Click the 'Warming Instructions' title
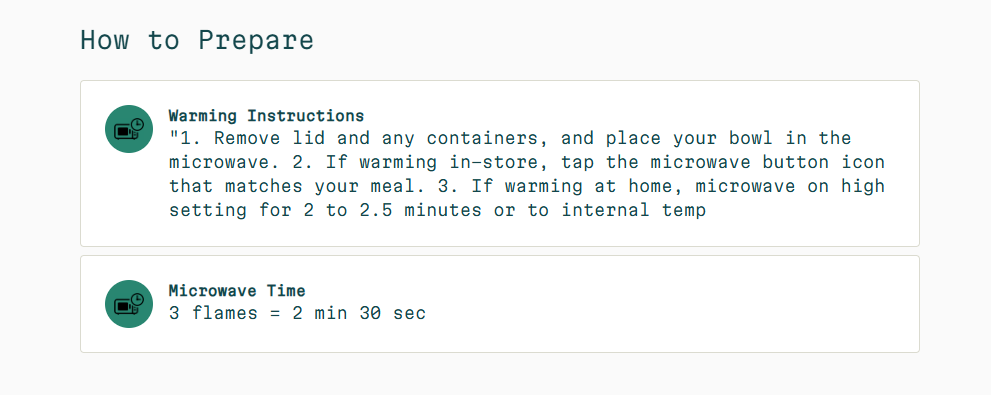Screen dimensions: 991x395 pos(266,116)
